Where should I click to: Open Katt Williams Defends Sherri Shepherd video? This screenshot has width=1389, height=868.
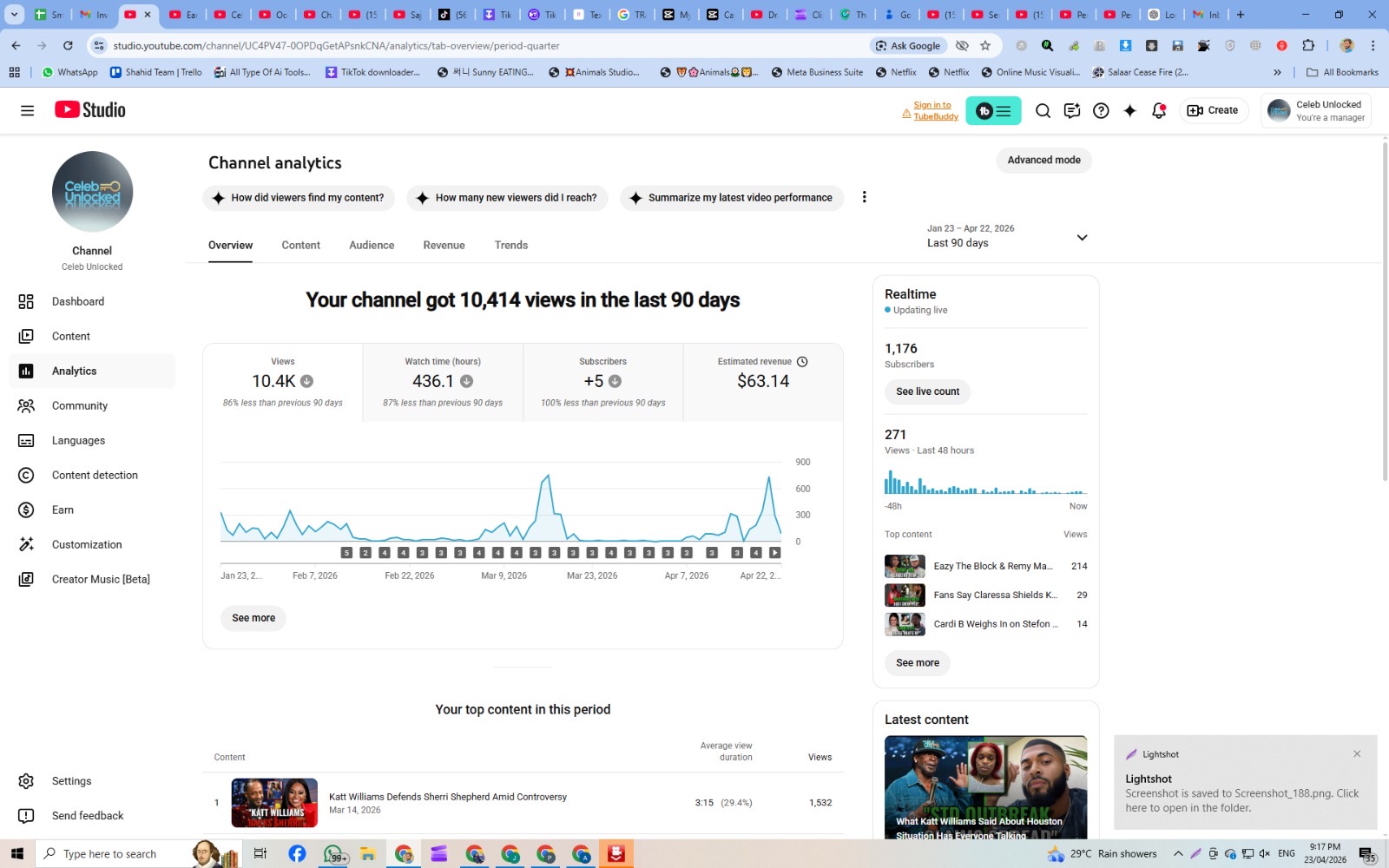[447, 797]
